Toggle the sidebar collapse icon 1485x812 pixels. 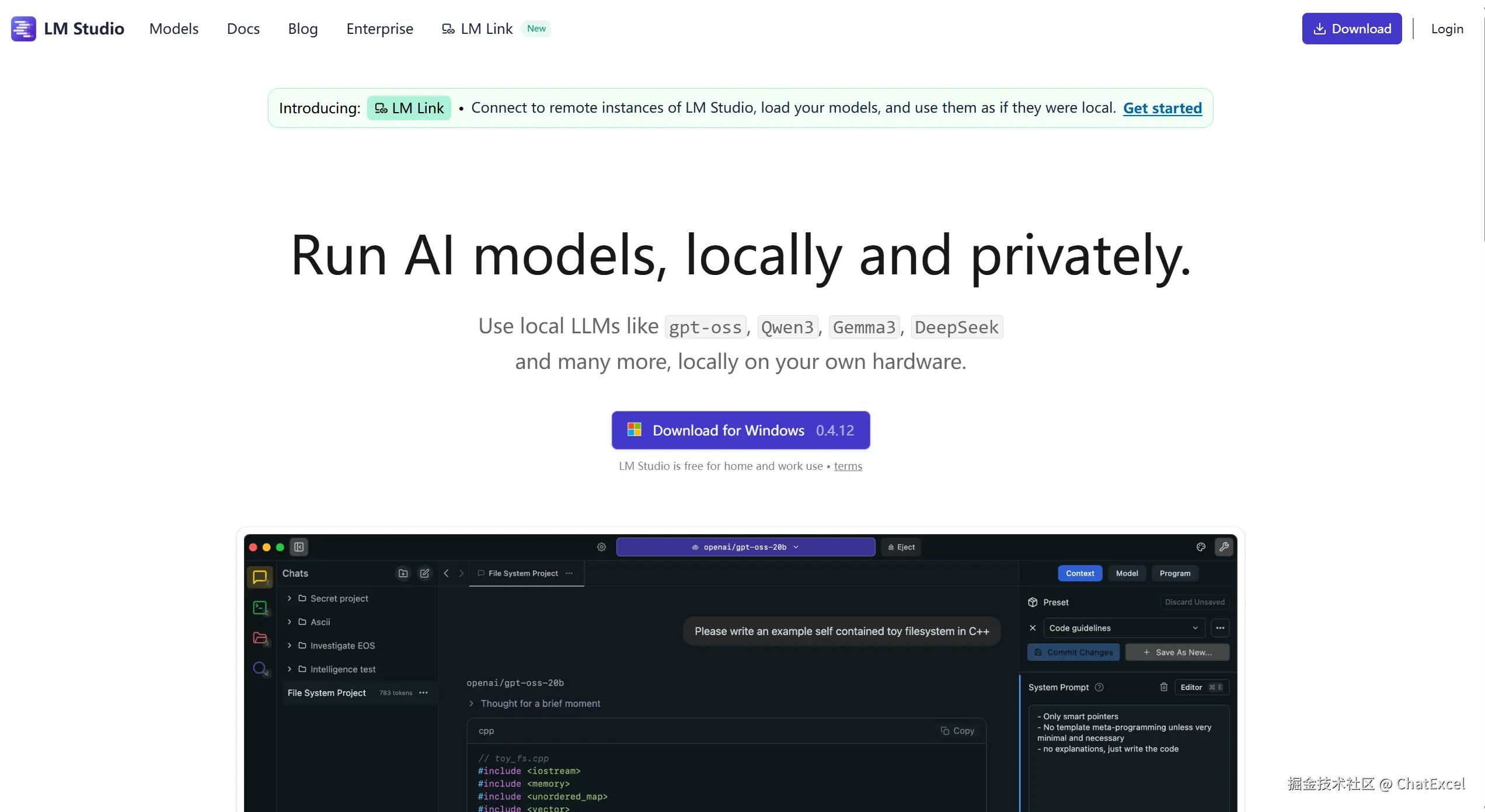coord(299,547)
